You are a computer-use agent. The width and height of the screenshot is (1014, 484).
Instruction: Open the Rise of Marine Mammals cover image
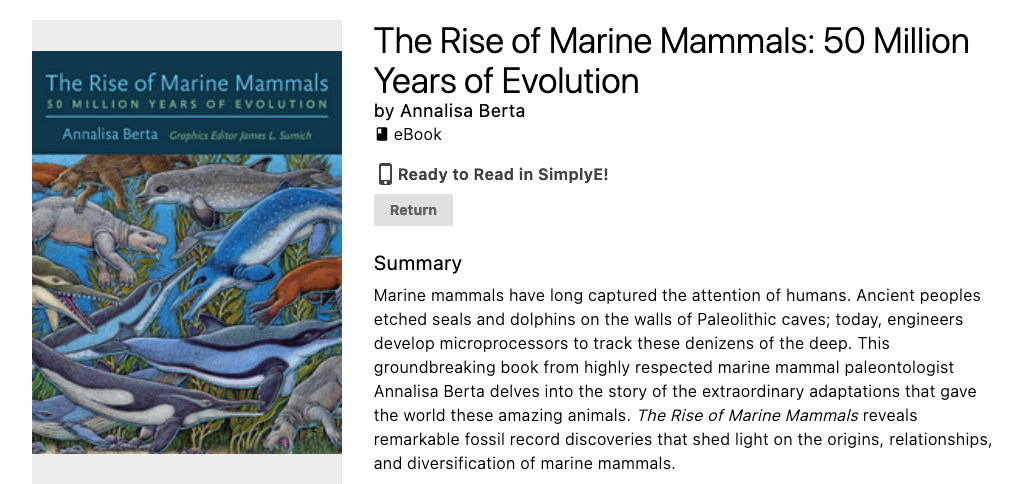click(x=187, y=252)
